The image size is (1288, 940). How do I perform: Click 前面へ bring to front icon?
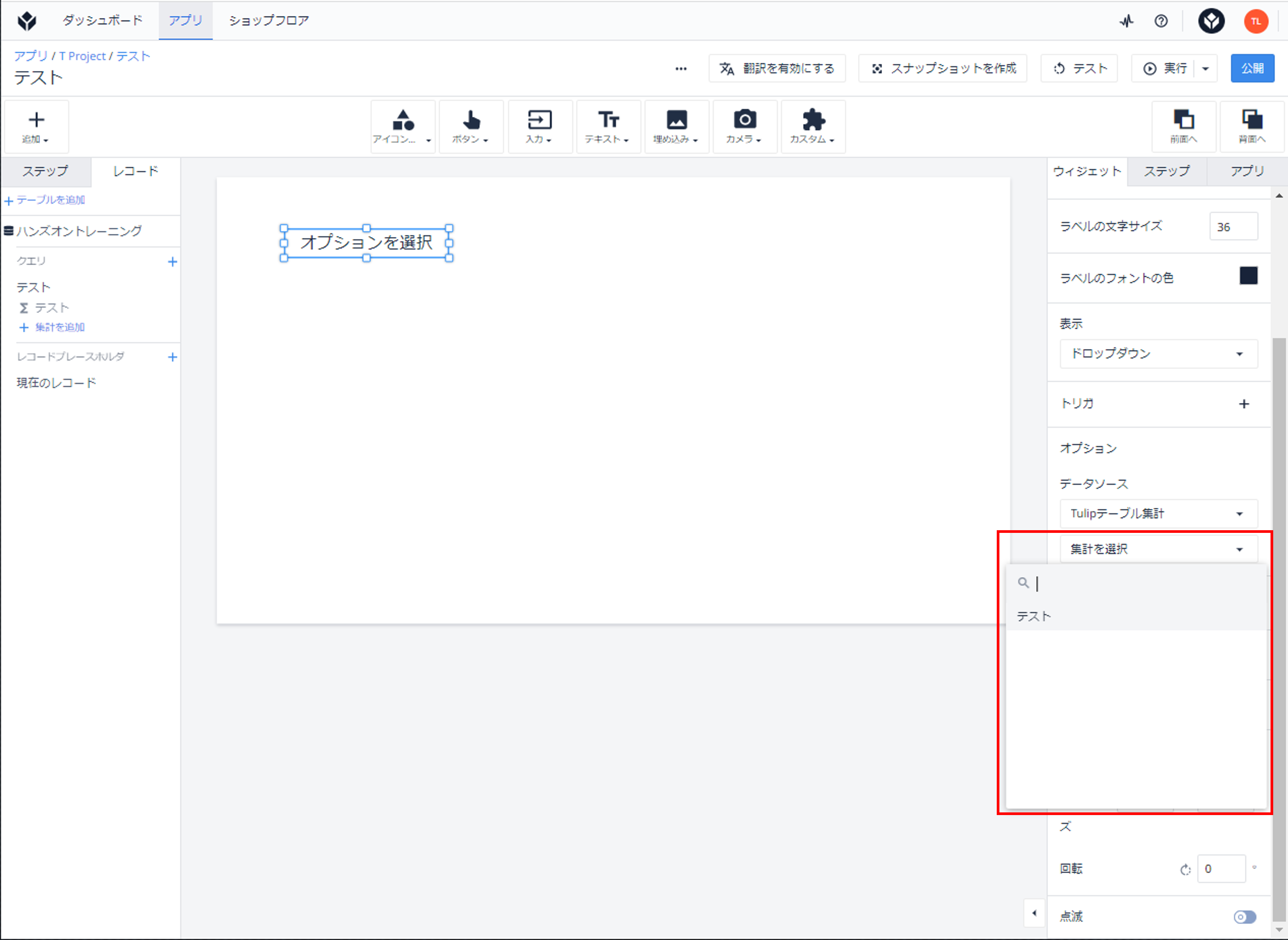(x=1184, y=127)
